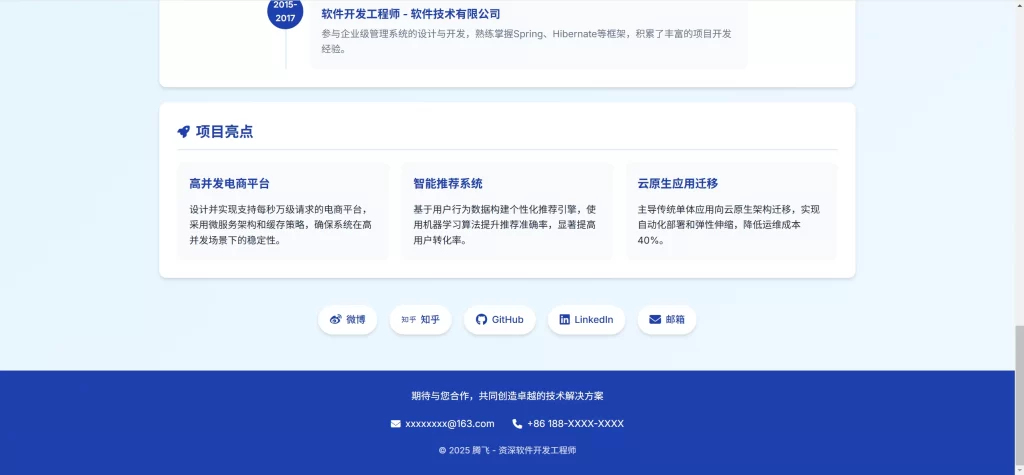The image size is (1024, 475).
Task: Click the GitHub octocat icon
Action: [481, 319]
